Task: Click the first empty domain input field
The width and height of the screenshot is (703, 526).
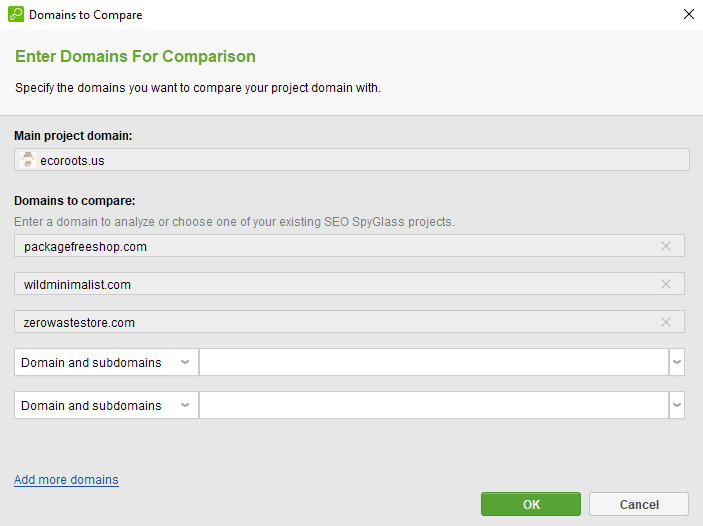Action: (433, 363)
